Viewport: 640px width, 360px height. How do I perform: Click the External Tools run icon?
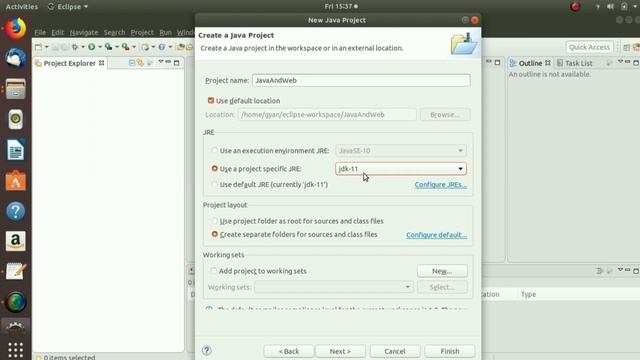pyautogui.click(x=126, y=47)
